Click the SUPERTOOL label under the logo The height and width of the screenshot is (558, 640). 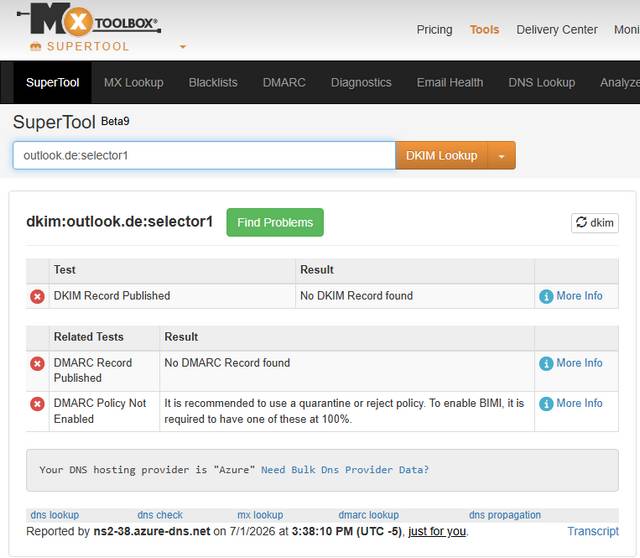88,47
